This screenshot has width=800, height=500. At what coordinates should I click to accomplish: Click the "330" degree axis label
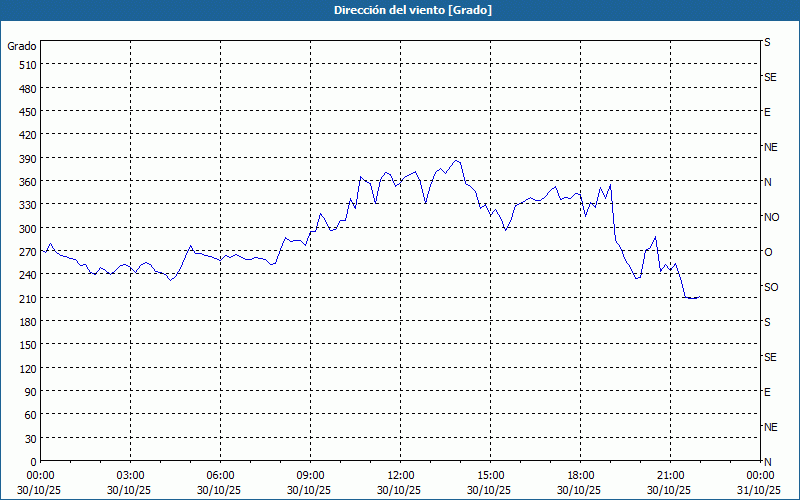pyautogui.click(x=29, y=205)
